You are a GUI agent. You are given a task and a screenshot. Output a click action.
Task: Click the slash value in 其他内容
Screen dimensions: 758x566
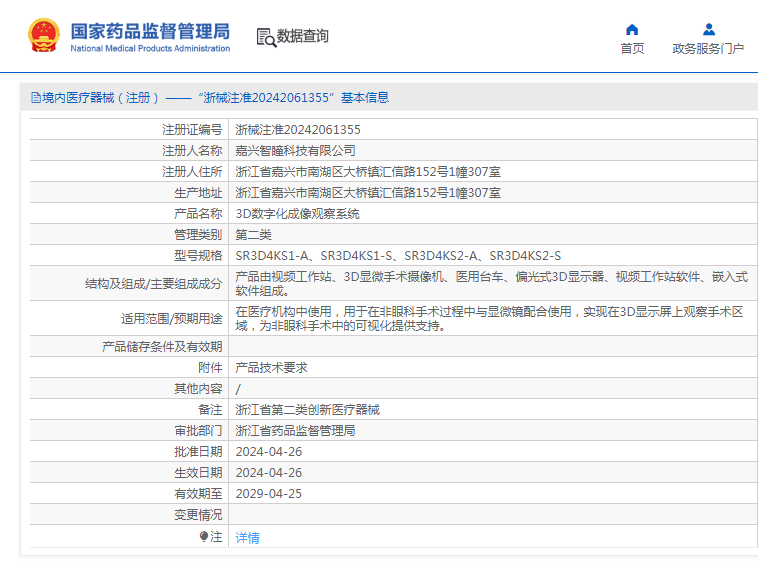238,389
